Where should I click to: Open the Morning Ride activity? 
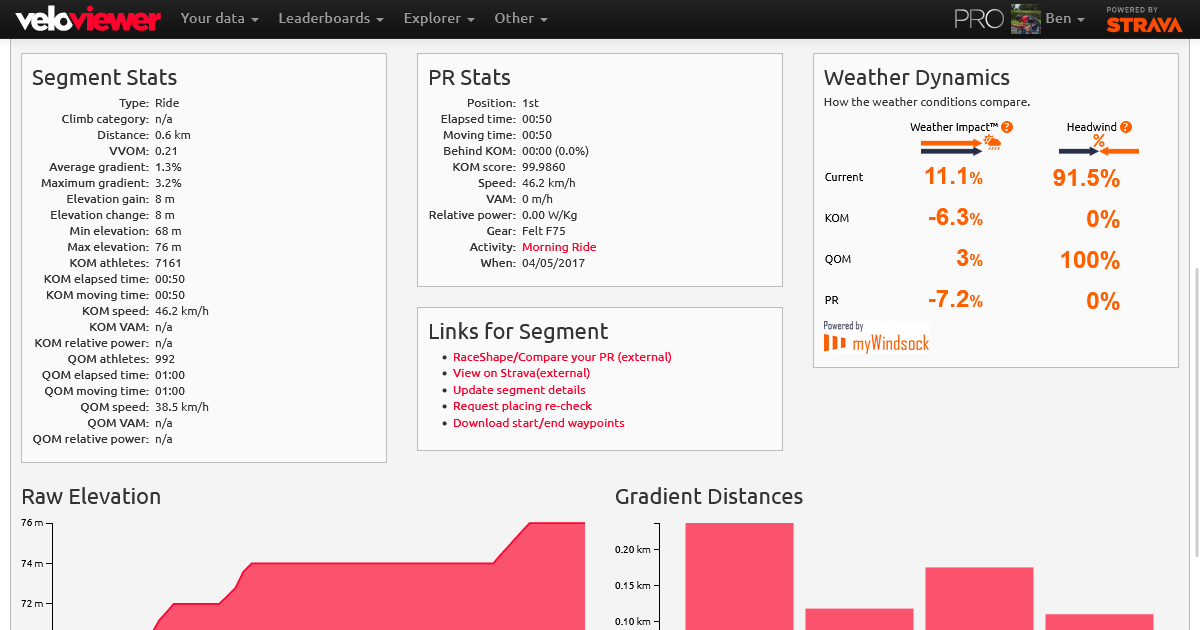558,246
